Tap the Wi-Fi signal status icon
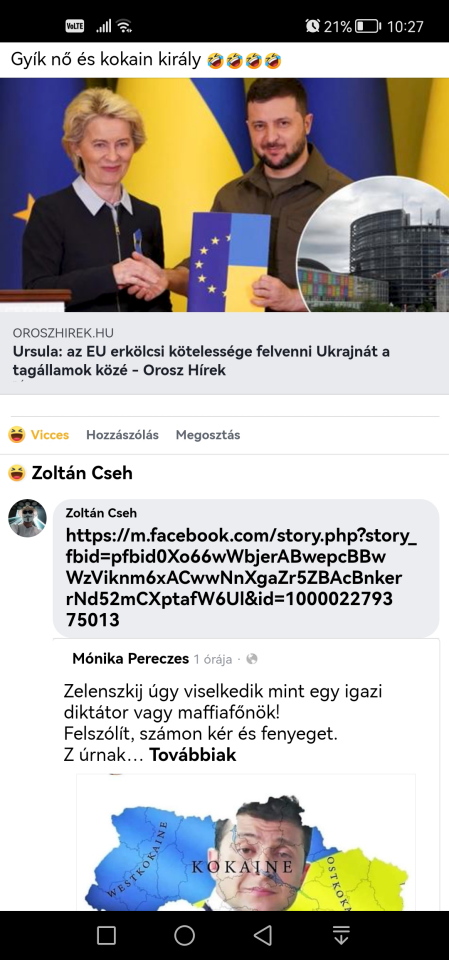Image resolution: width=449 pixels, height=960 pixels. pos(124,26)
